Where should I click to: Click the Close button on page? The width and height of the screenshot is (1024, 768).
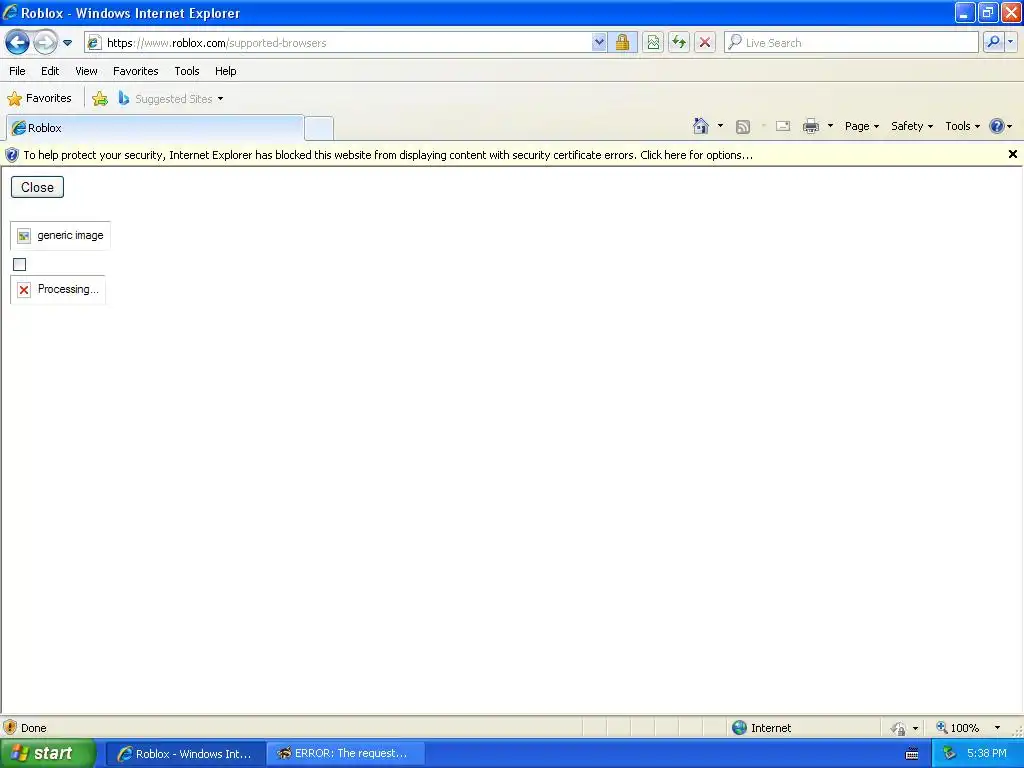point(37,187)
